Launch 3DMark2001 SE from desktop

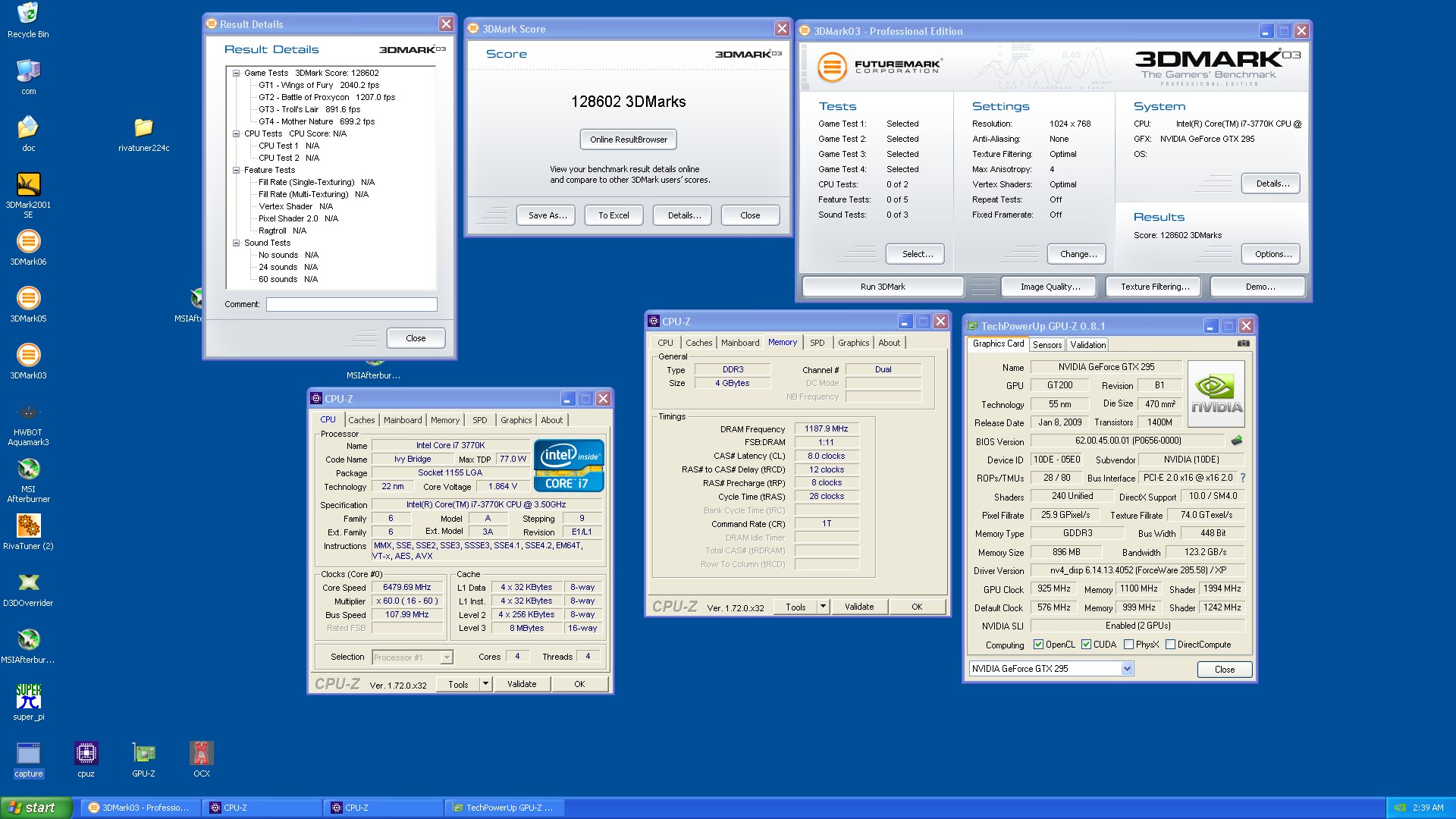(x=28, y=195)
